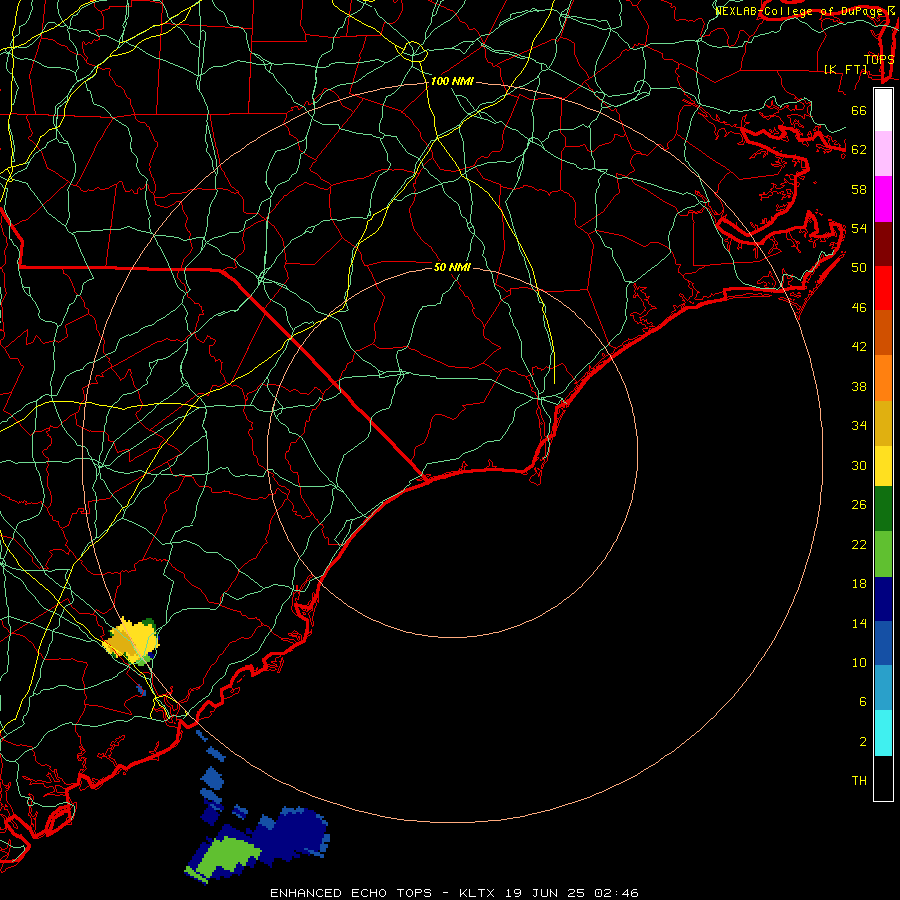Click the white 66 kft color swatch
This screenshot has width=900, height=900.
pos(883,110)
